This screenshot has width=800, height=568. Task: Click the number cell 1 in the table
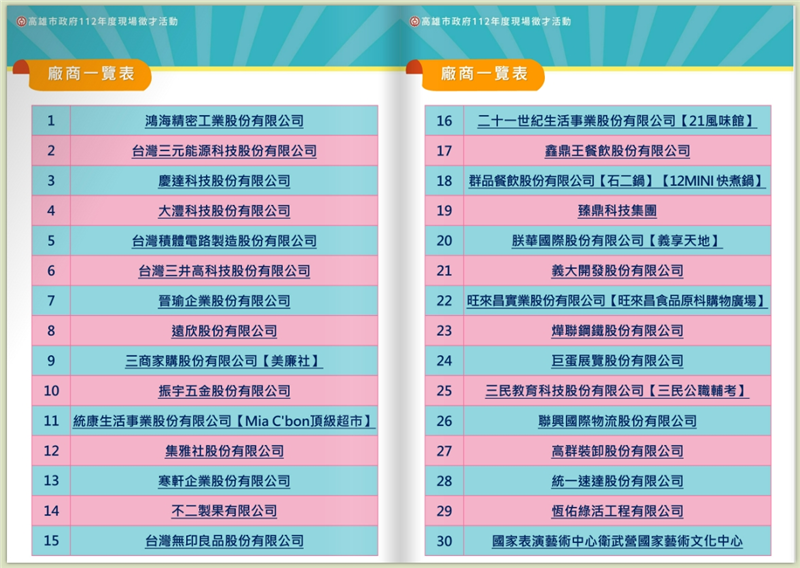coord(51,121)
